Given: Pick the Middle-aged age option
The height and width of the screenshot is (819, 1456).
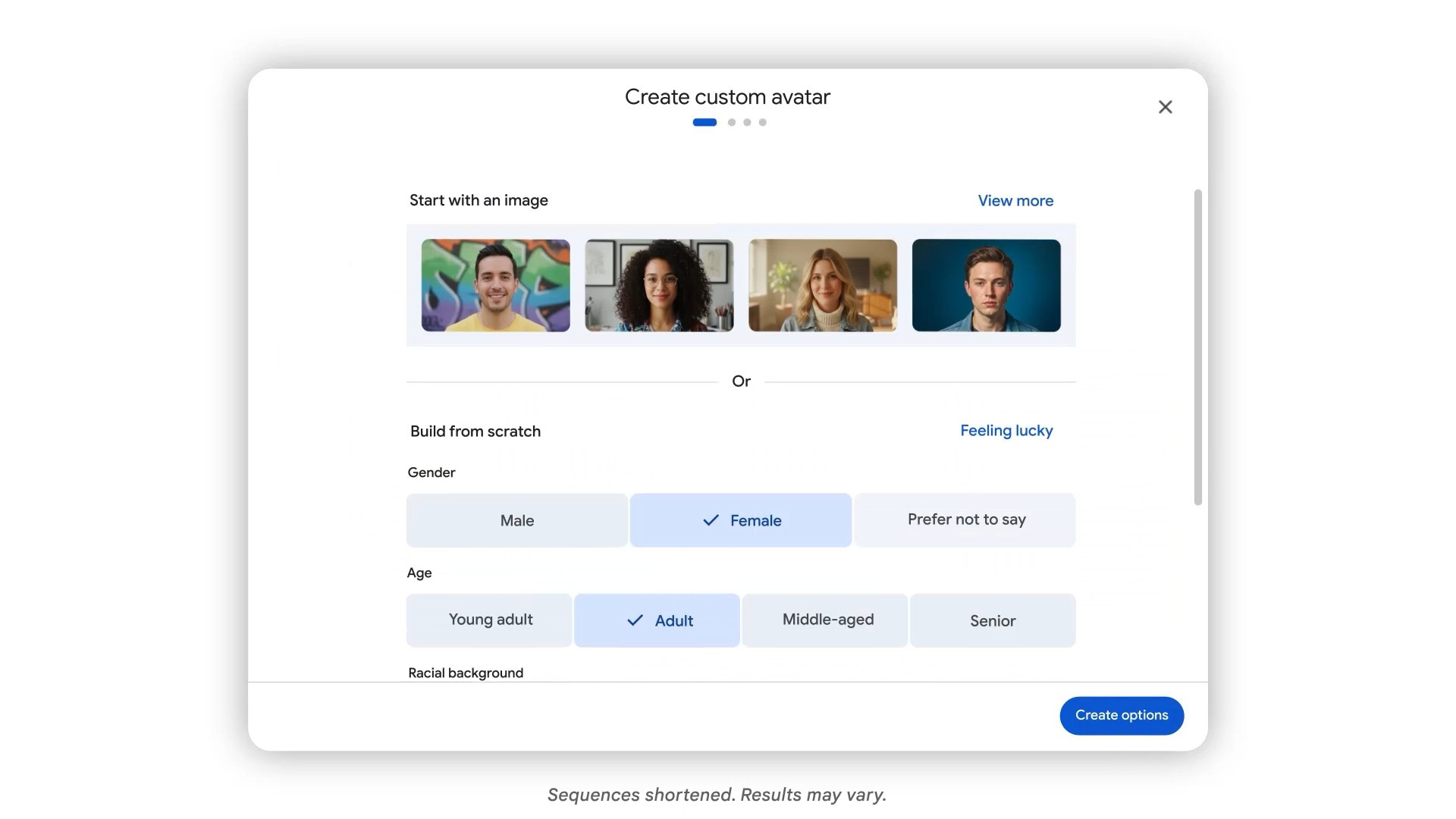Looking at the screenshot, I should pos(826,620).
